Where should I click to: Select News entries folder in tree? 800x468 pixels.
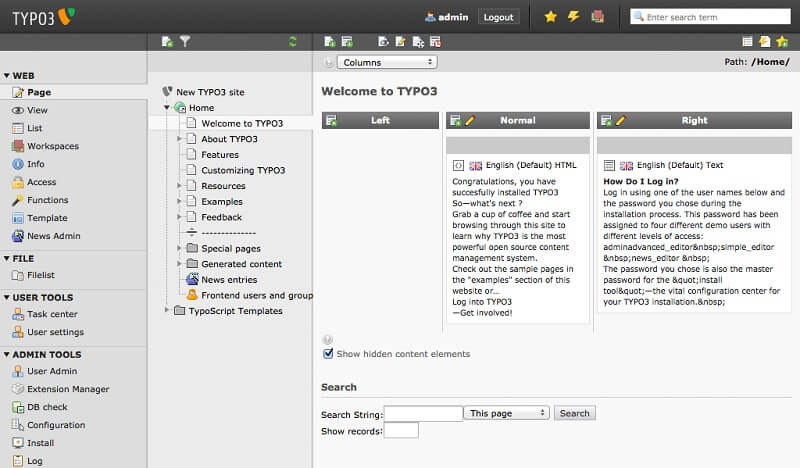(229, 280)
